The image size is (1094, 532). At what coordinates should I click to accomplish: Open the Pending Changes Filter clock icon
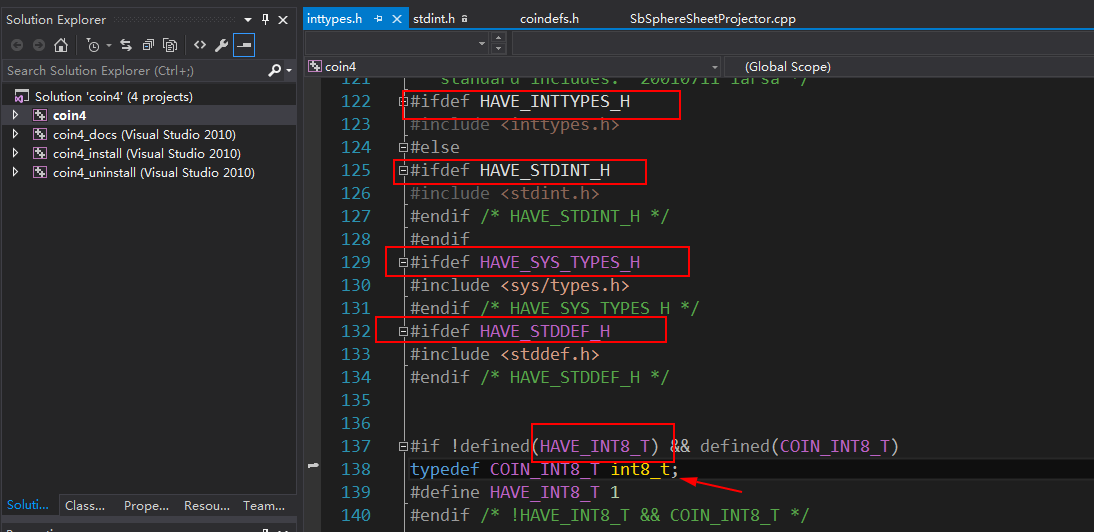coord(93,45)
